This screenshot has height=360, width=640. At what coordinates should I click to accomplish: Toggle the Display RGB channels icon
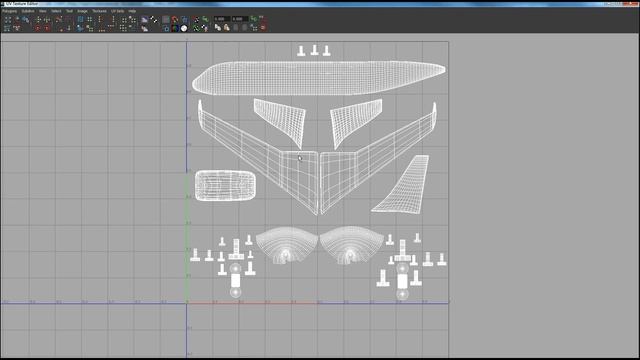pos(175,28)
